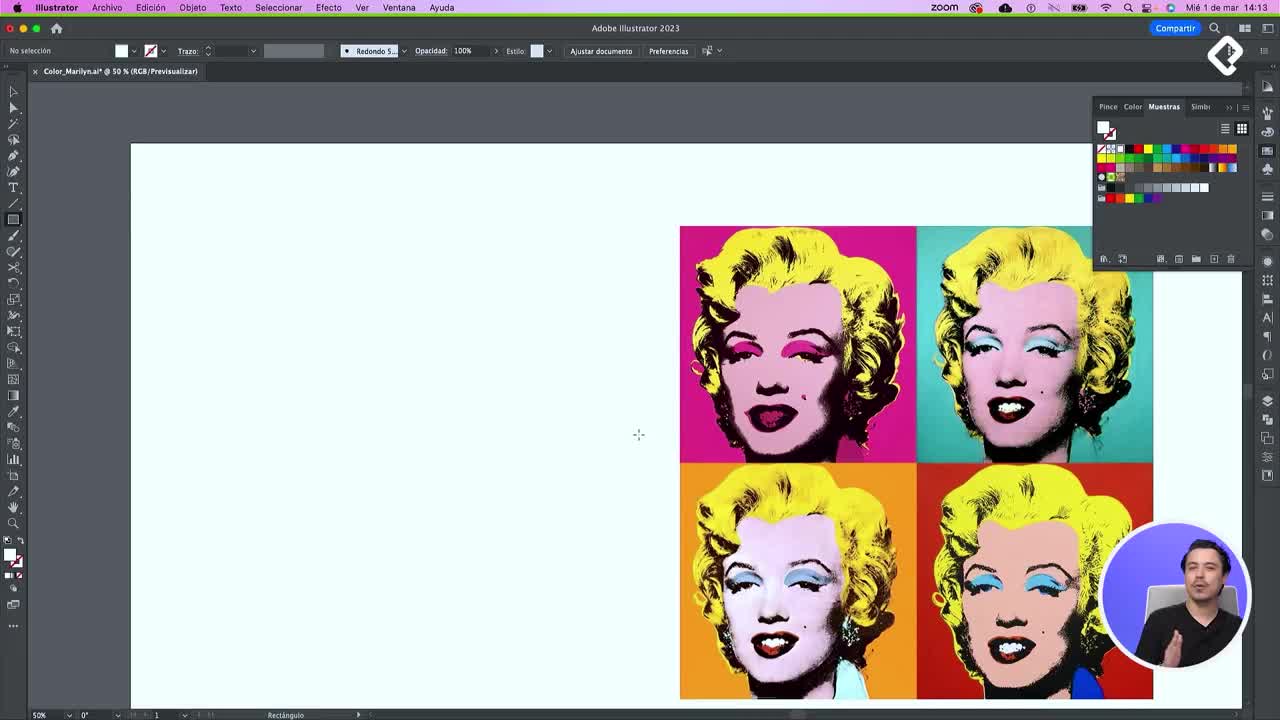Expand the Opacidad arrow flyout
The width and height of the screenshot is (1280, 720).
[x=495, y=51]
